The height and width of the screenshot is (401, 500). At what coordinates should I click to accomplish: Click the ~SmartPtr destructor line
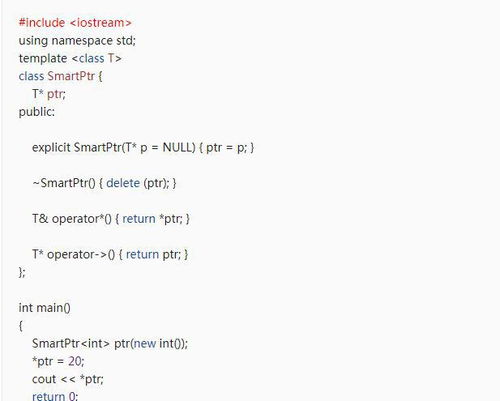coord(104,183)
